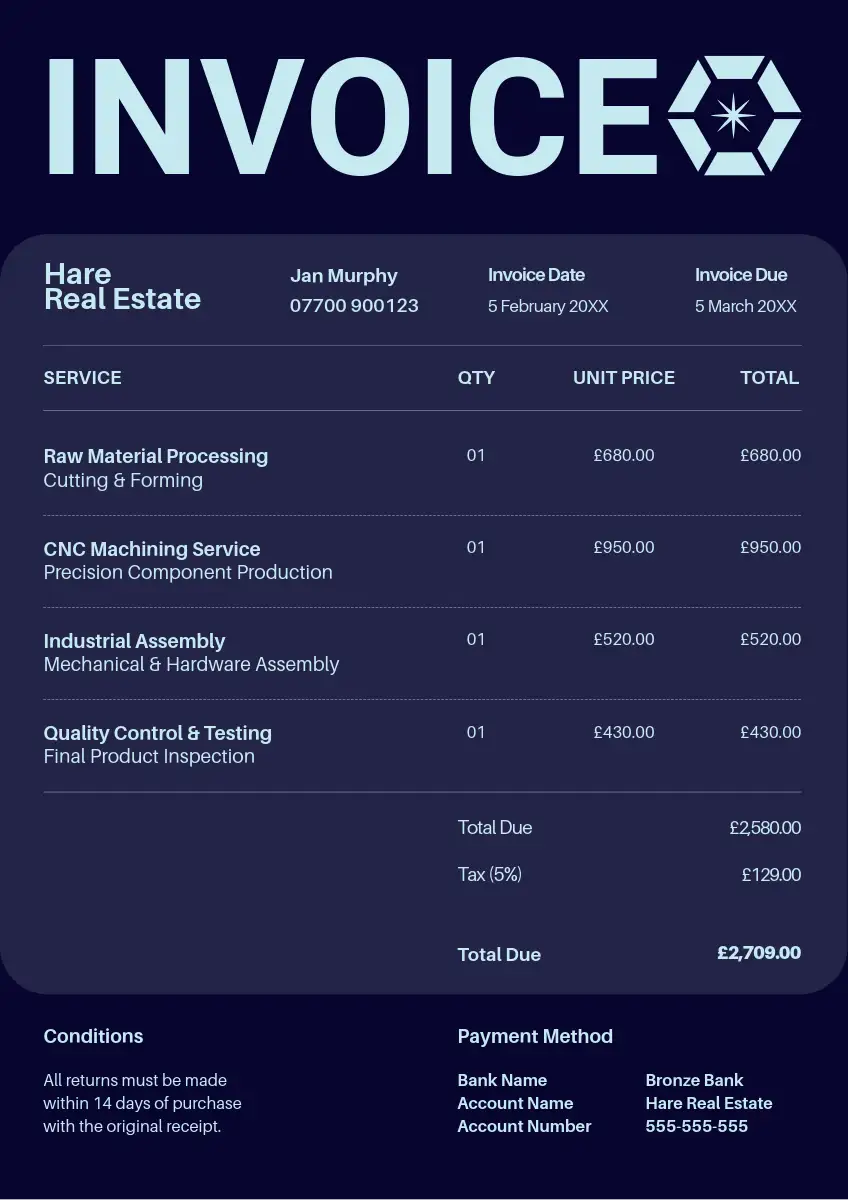Select the bold £2,709.00 final total

pyautogui.click(x=759, y=953)
